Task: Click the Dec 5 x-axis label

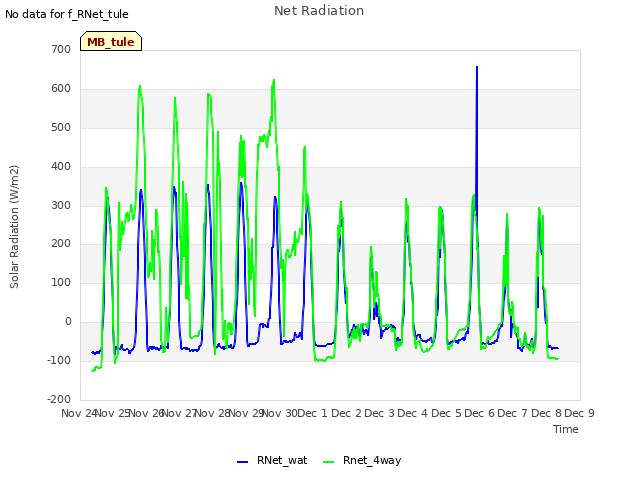Action: 446,413
